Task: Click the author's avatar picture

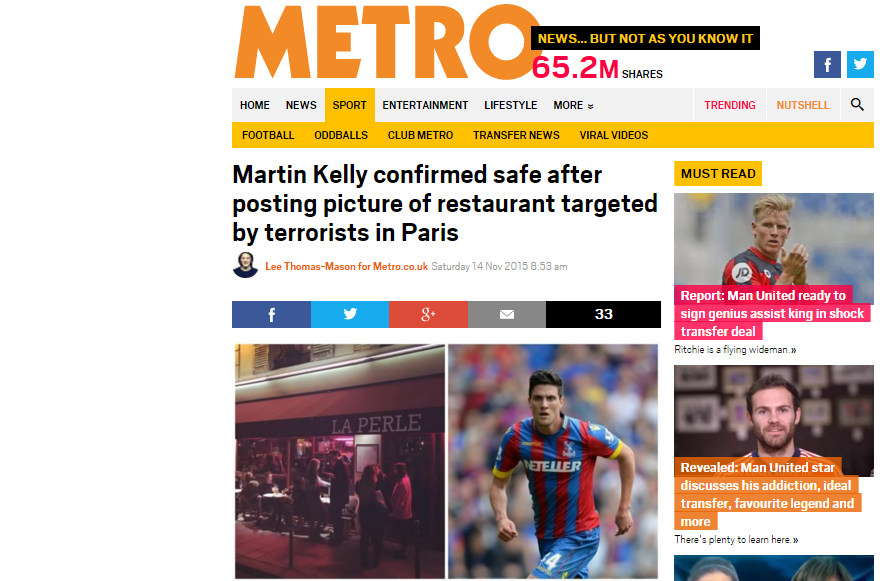Action: (x=245, y=265)
